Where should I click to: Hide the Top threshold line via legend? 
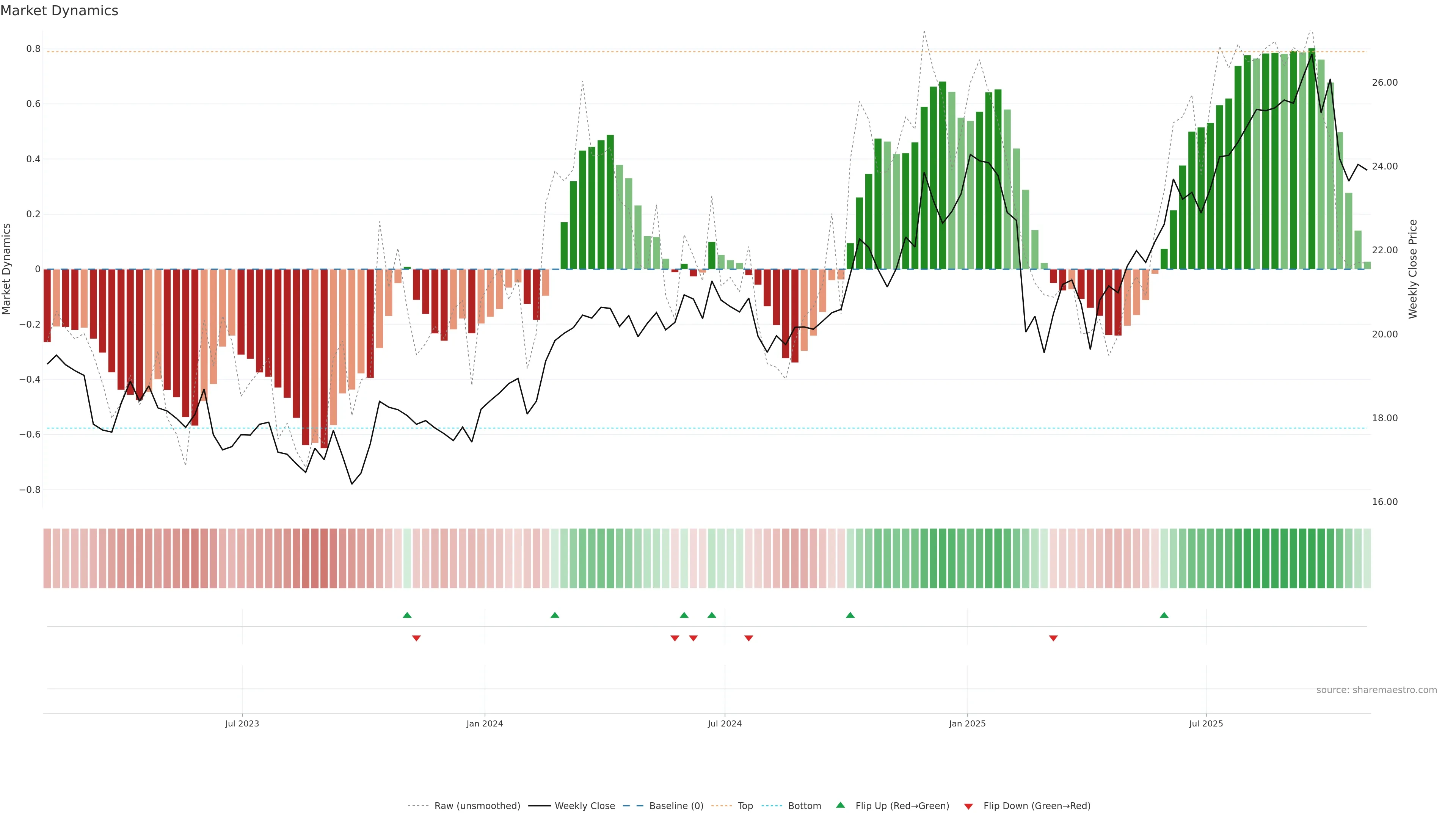coord(745,806)
